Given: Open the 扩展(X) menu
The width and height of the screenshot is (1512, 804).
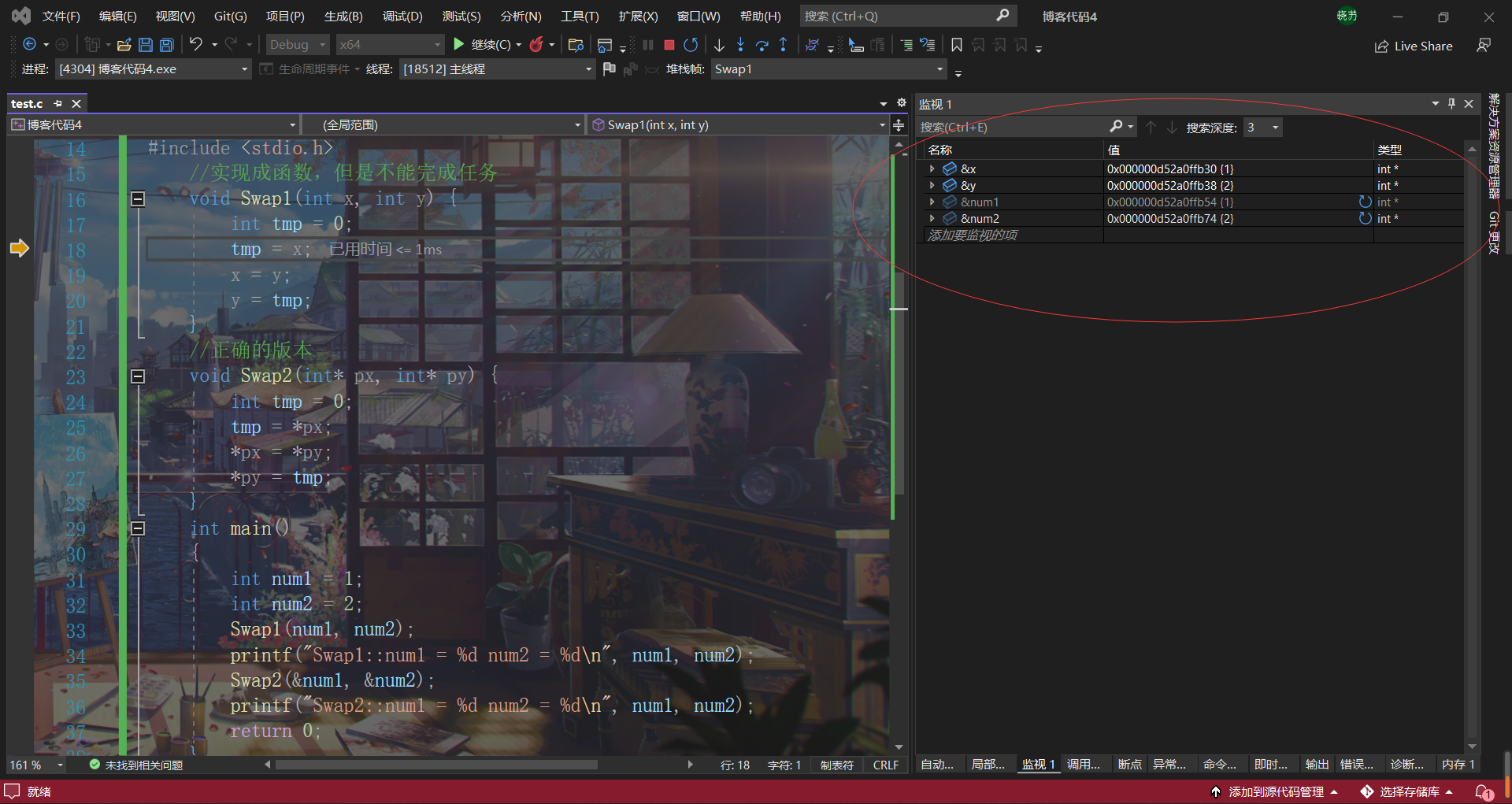Looking at the screenshot, I should (x=638, y=16).
